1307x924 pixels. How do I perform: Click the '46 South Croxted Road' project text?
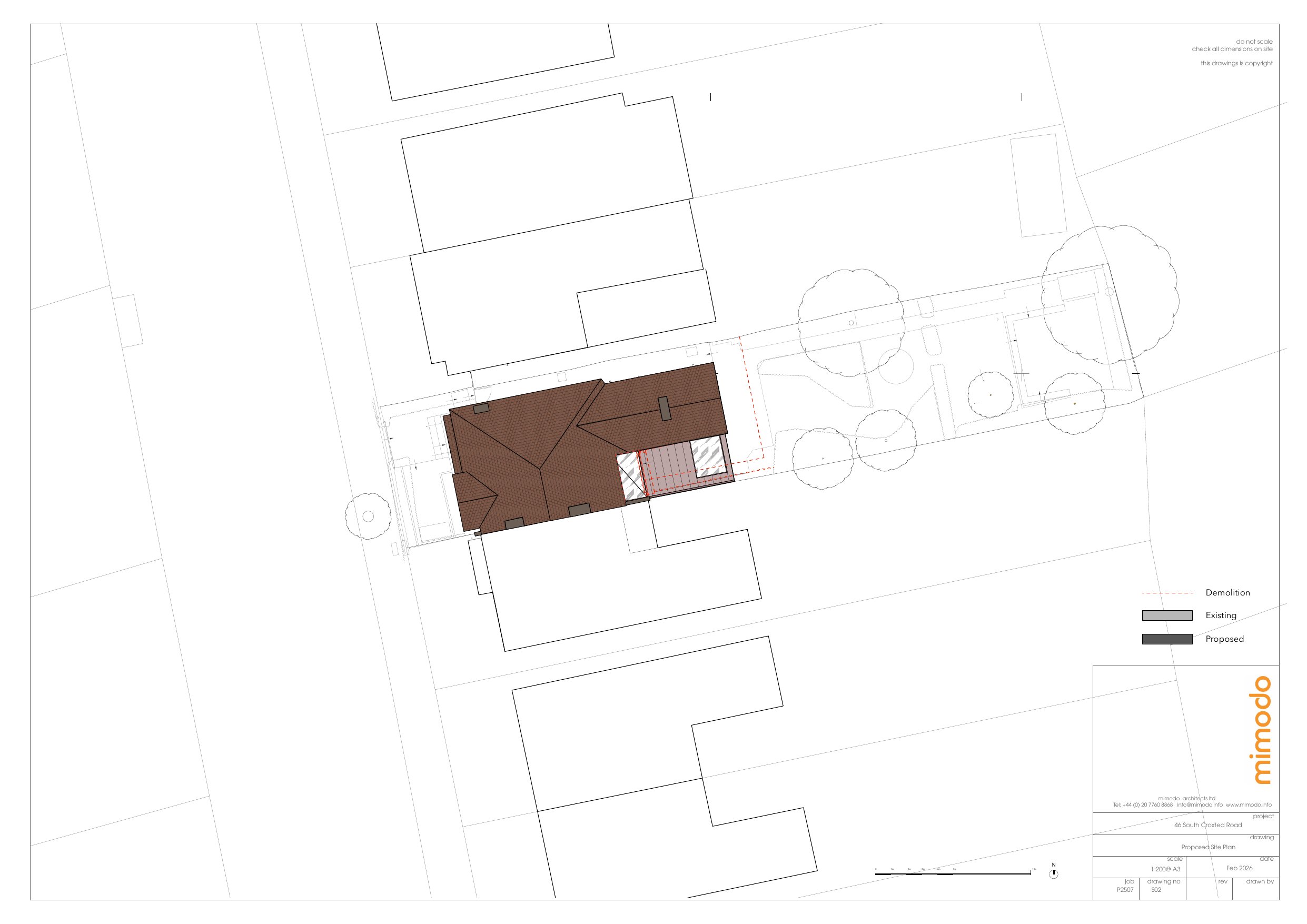(1208, 825)
